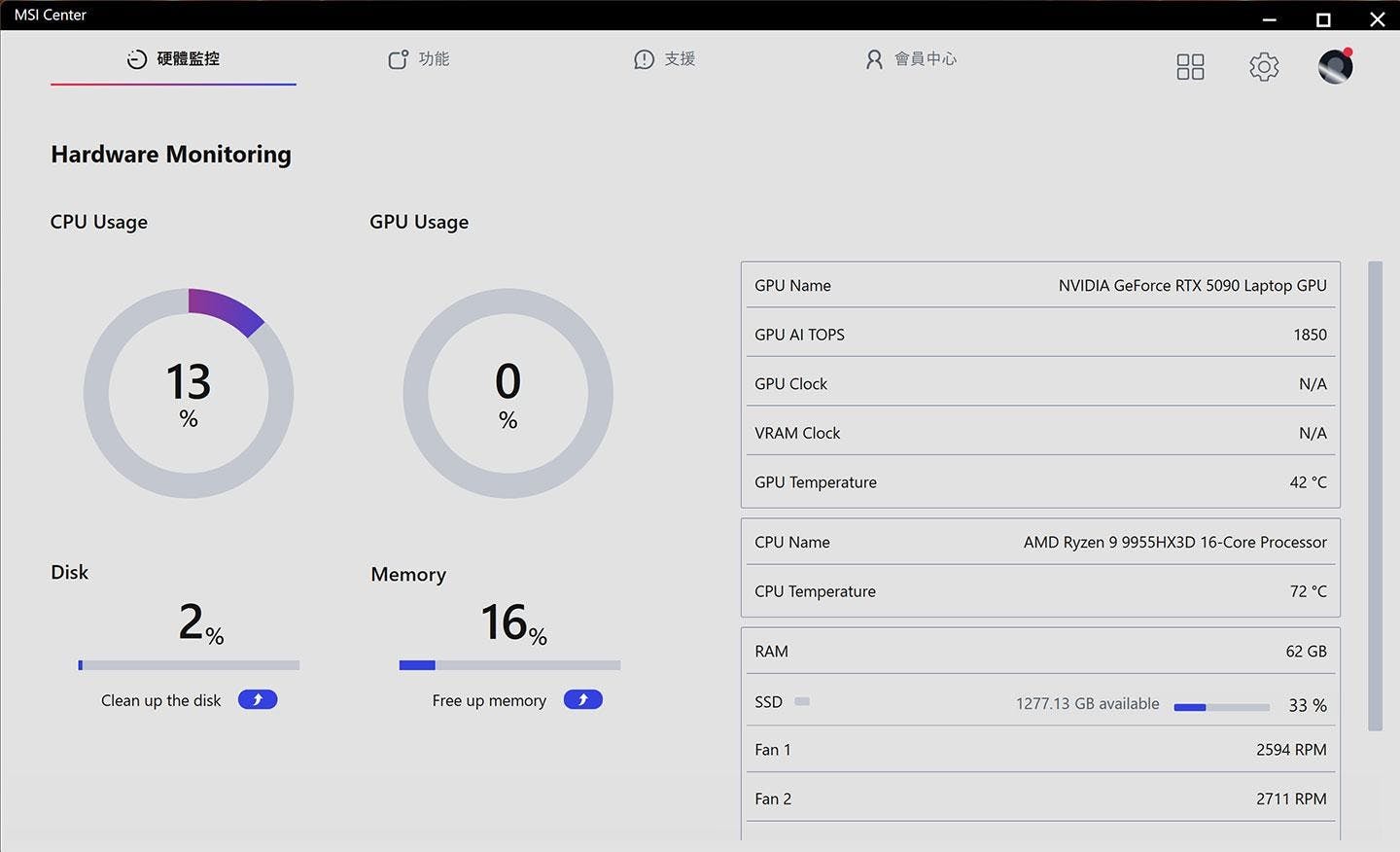Click the 16% Memory value
Image resolution: width=1400 pixels, height=852 pixels.
click(513, 623)
